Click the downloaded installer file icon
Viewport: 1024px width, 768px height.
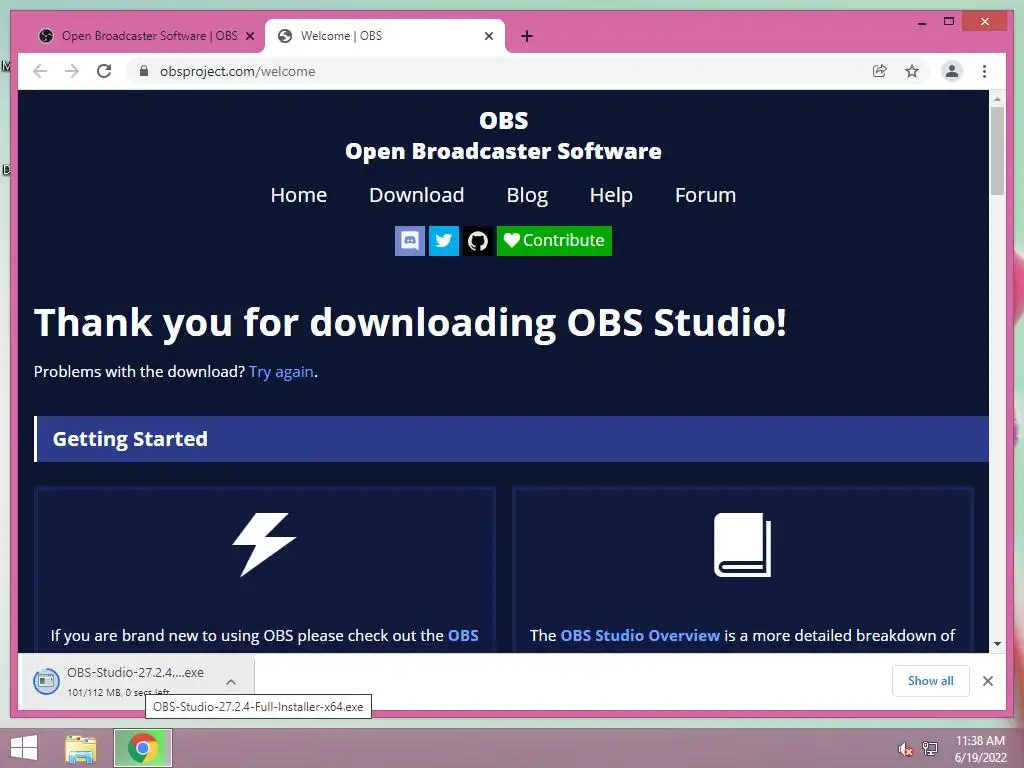46,682
